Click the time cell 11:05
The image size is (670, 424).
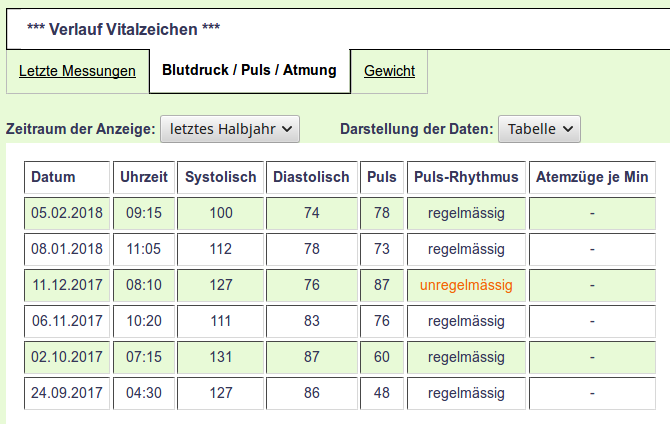coord(144,249)
